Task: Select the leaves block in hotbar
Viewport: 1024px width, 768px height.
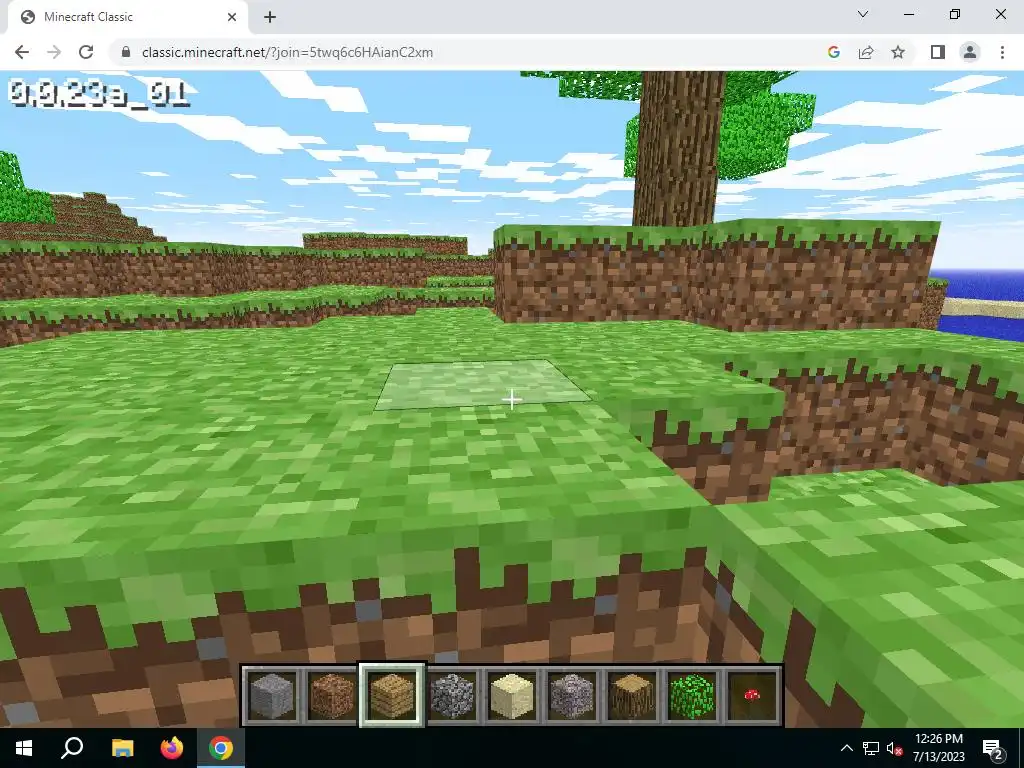Action: point(692,696)
